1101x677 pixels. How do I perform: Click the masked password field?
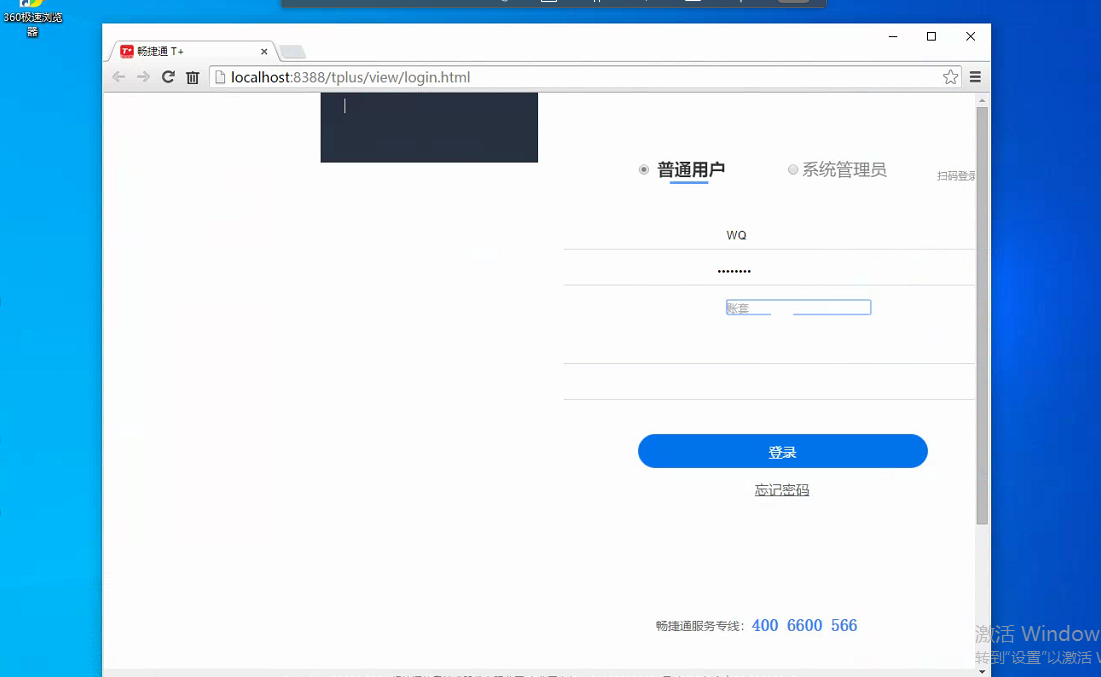click(769, 270)
